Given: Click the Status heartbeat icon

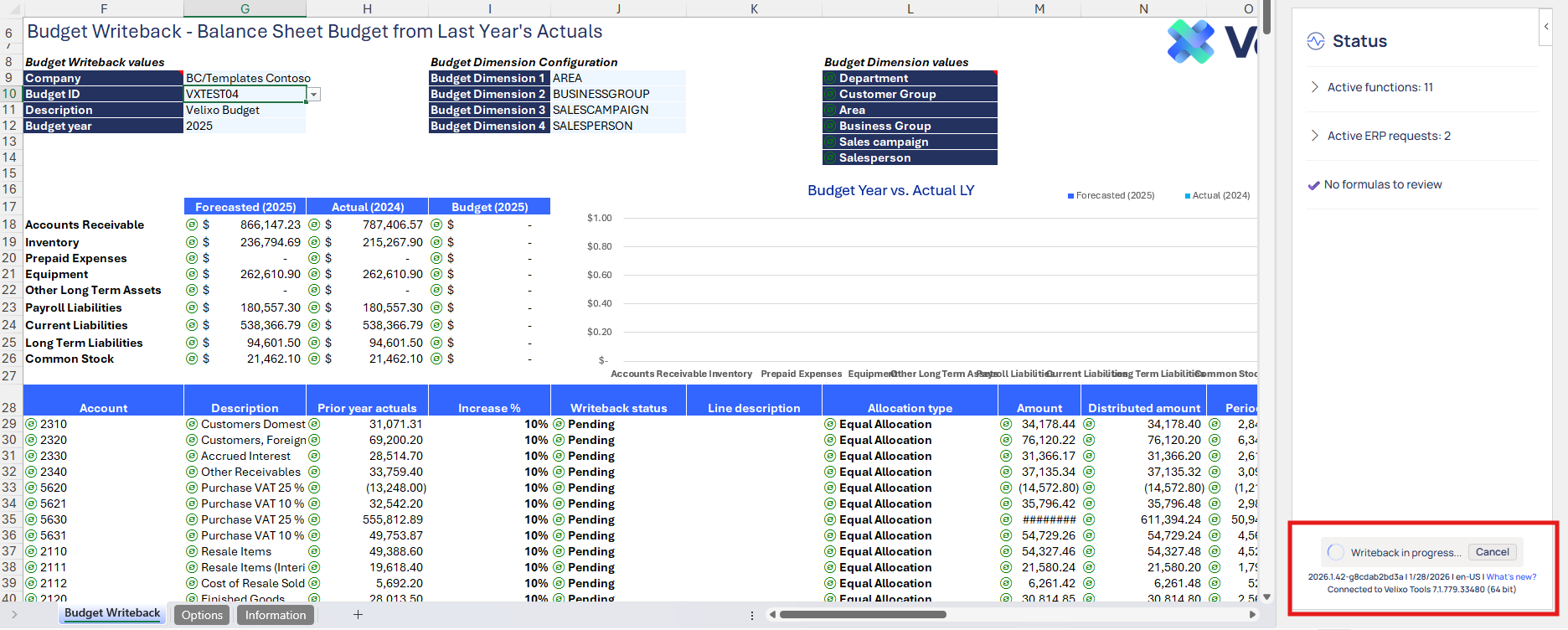Looking at the screenshot, I should click(x=1316, y=41).
